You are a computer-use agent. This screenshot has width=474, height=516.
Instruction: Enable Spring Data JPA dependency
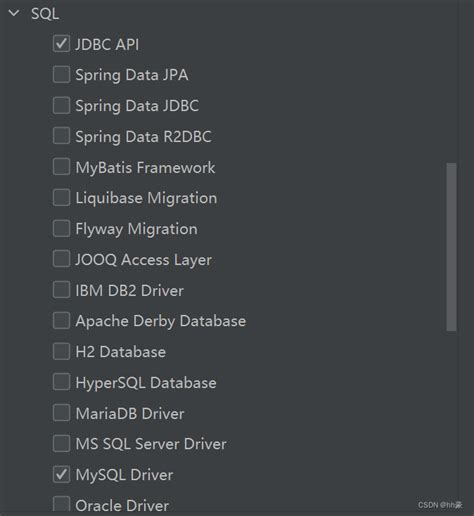[61, 74]
